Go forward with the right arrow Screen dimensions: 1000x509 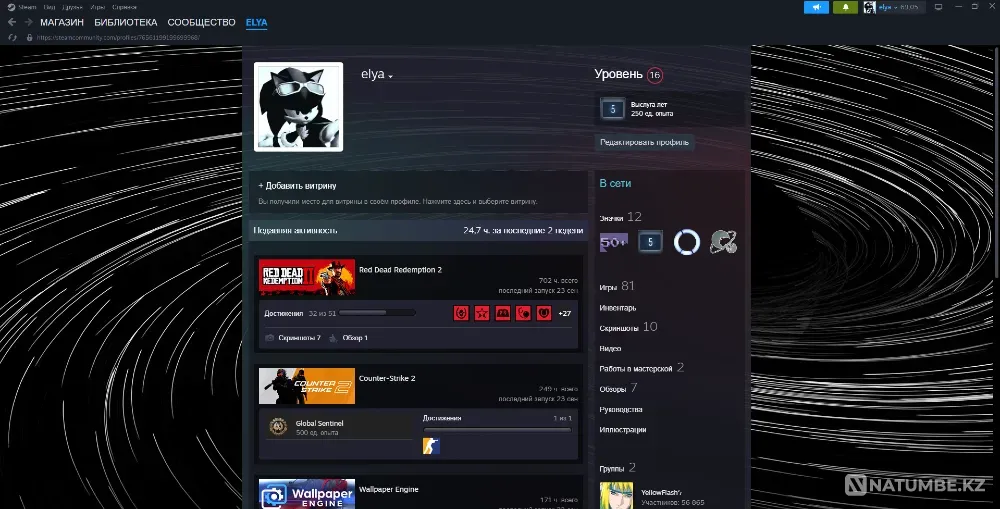point(28,22)
